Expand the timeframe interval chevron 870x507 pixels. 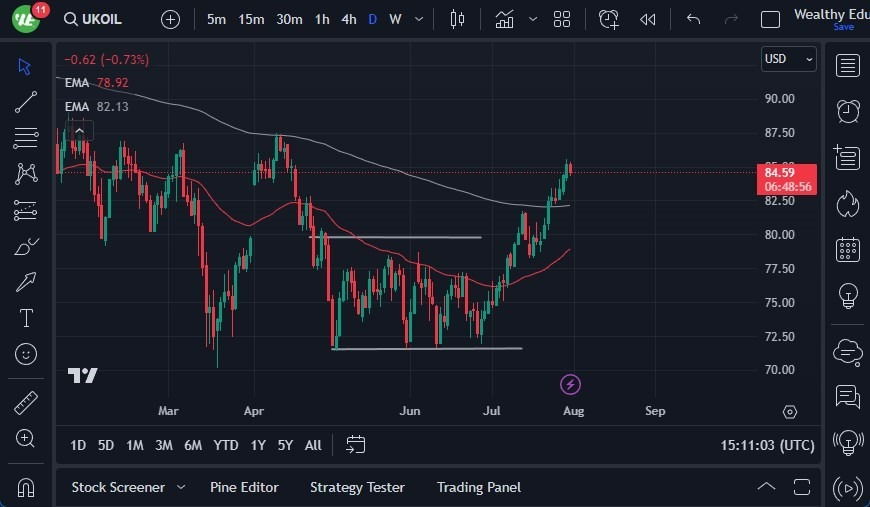tap(419, 19)
